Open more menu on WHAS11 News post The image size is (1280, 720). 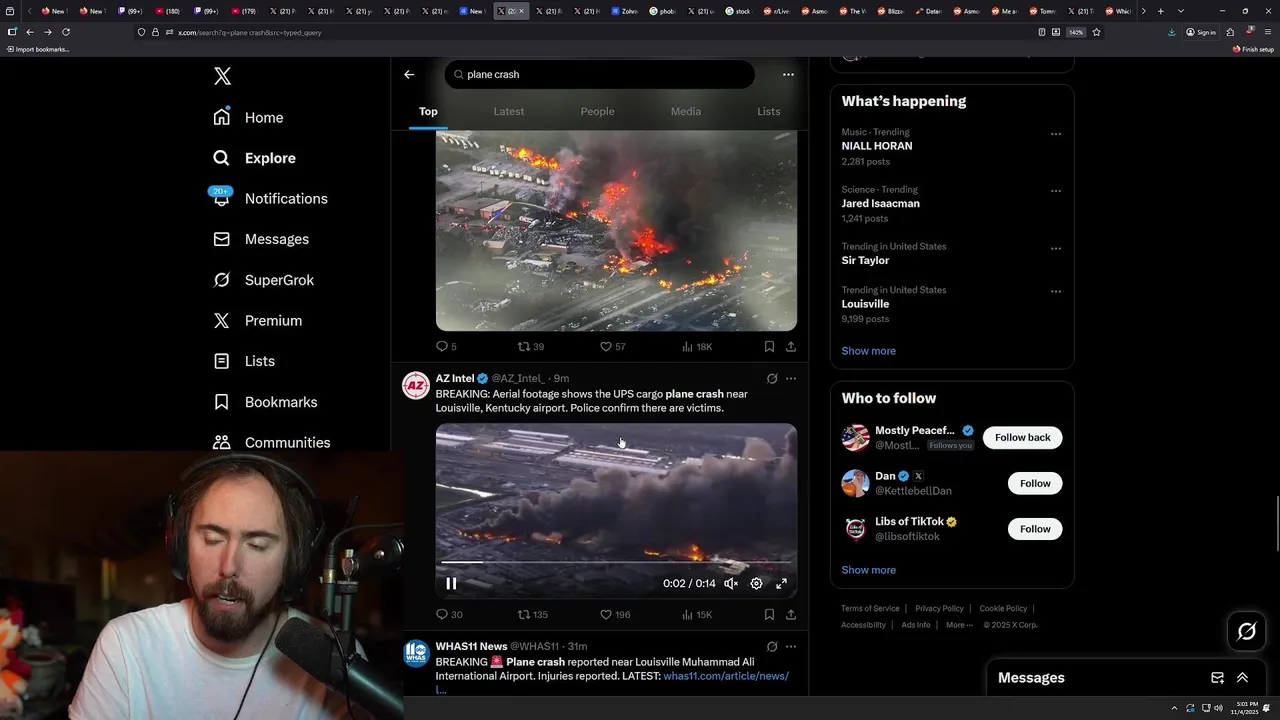[x=791, y=646]
